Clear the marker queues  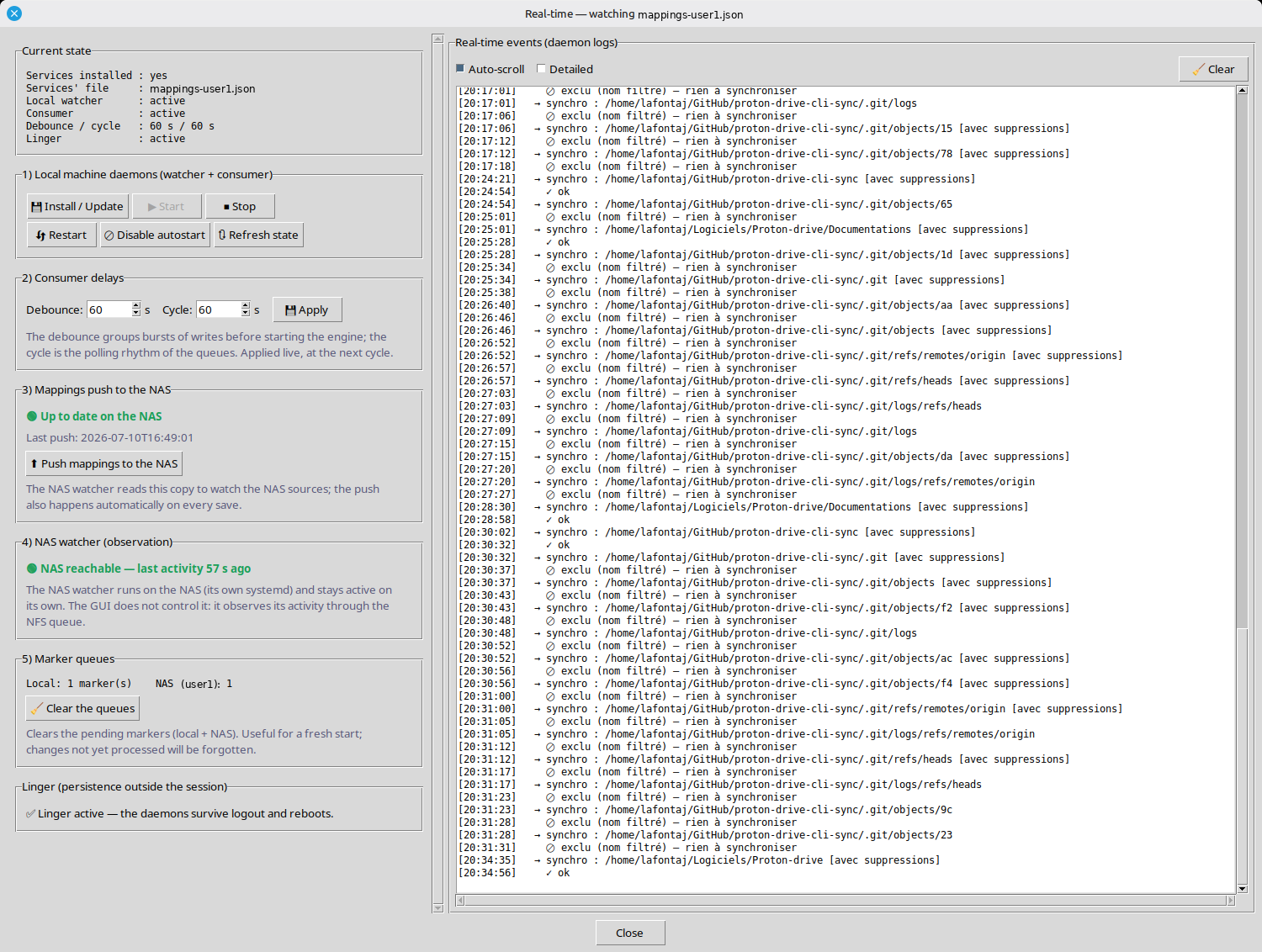[x=82, y=708]
